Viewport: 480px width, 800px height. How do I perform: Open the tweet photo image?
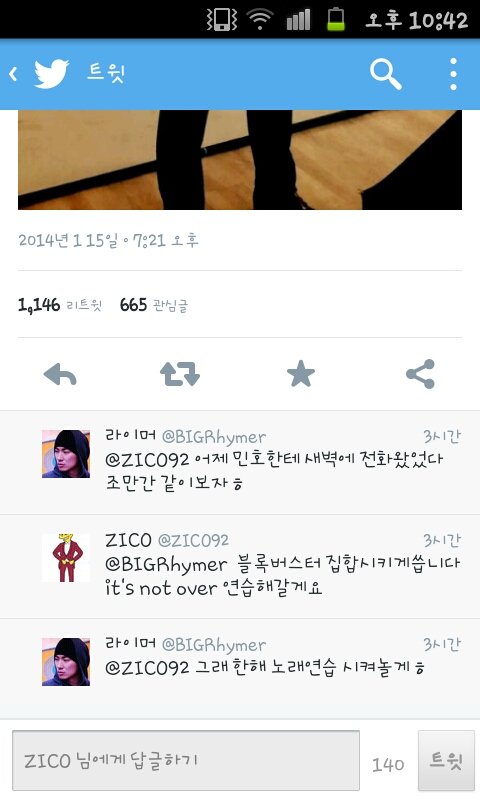[240, 160]
